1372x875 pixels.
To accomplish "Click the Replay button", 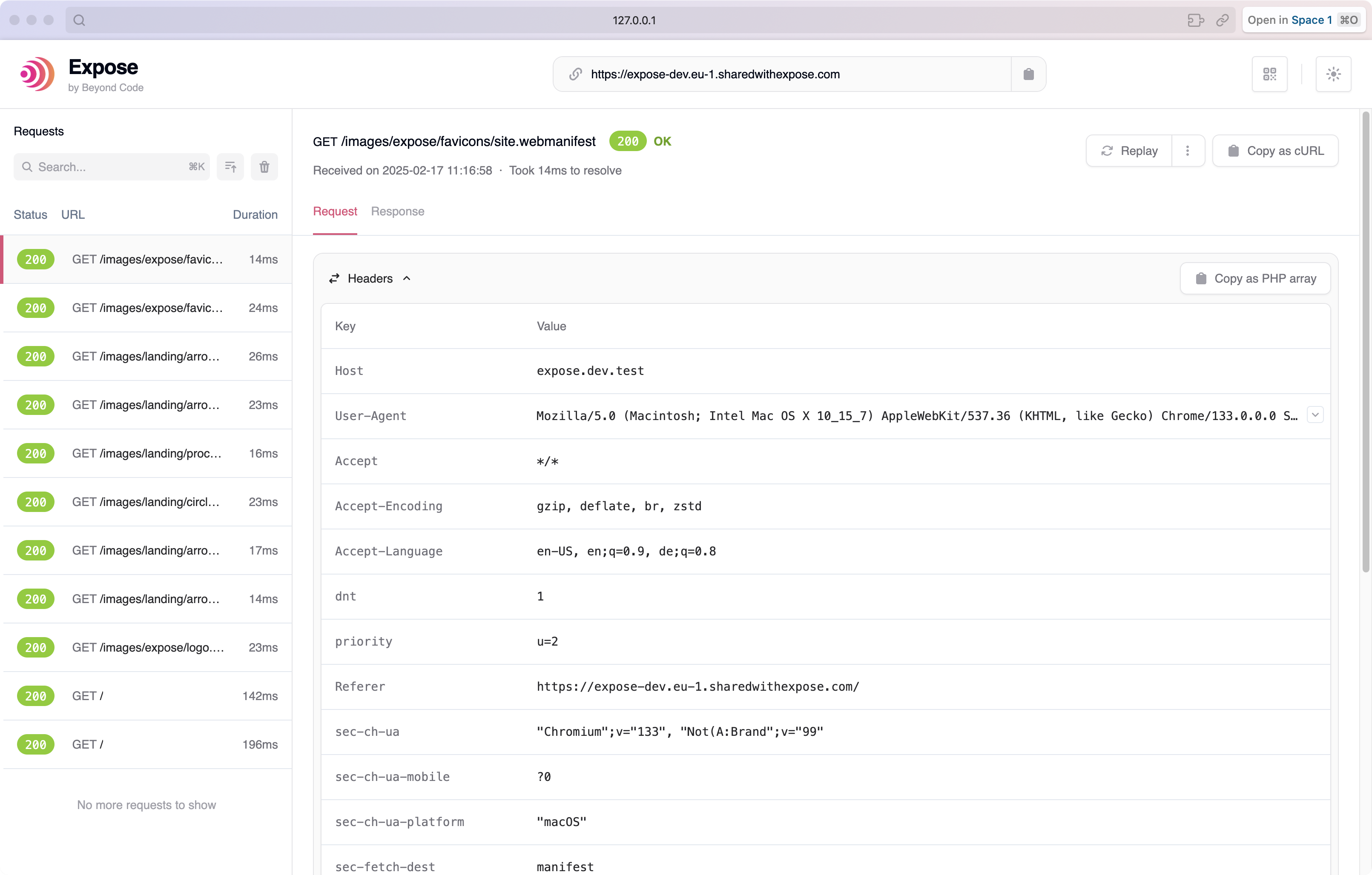I will (x=1129, y=151).
